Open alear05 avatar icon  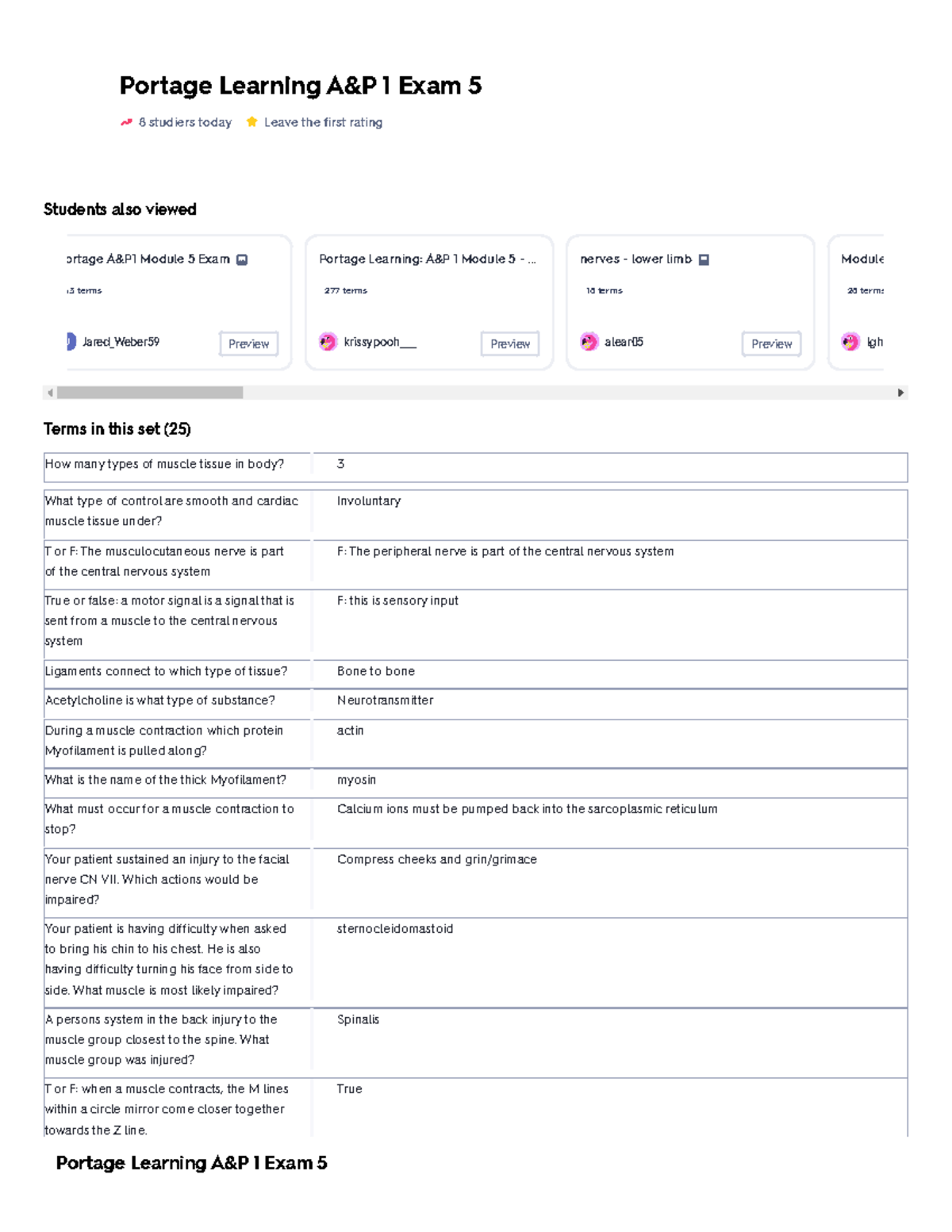click(x=589, y=342)
